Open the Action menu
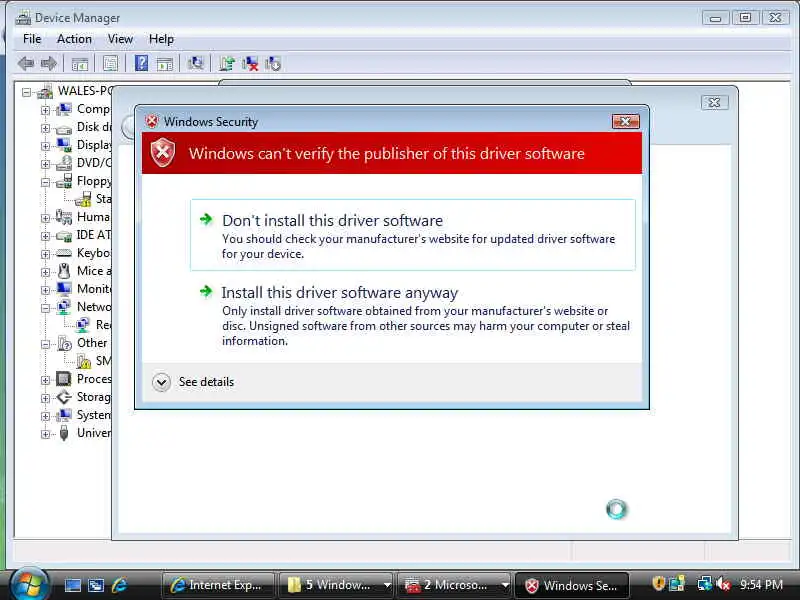This screenshot has height=600, width=800. click(74, 39)
